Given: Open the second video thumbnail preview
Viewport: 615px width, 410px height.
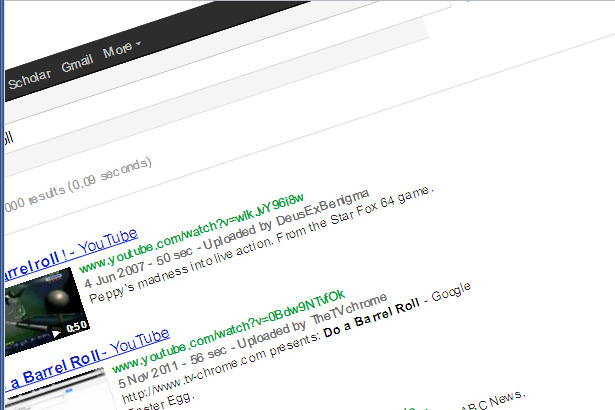Looking at the screenshot, I should pyautogui.click(x=59, y=389).
